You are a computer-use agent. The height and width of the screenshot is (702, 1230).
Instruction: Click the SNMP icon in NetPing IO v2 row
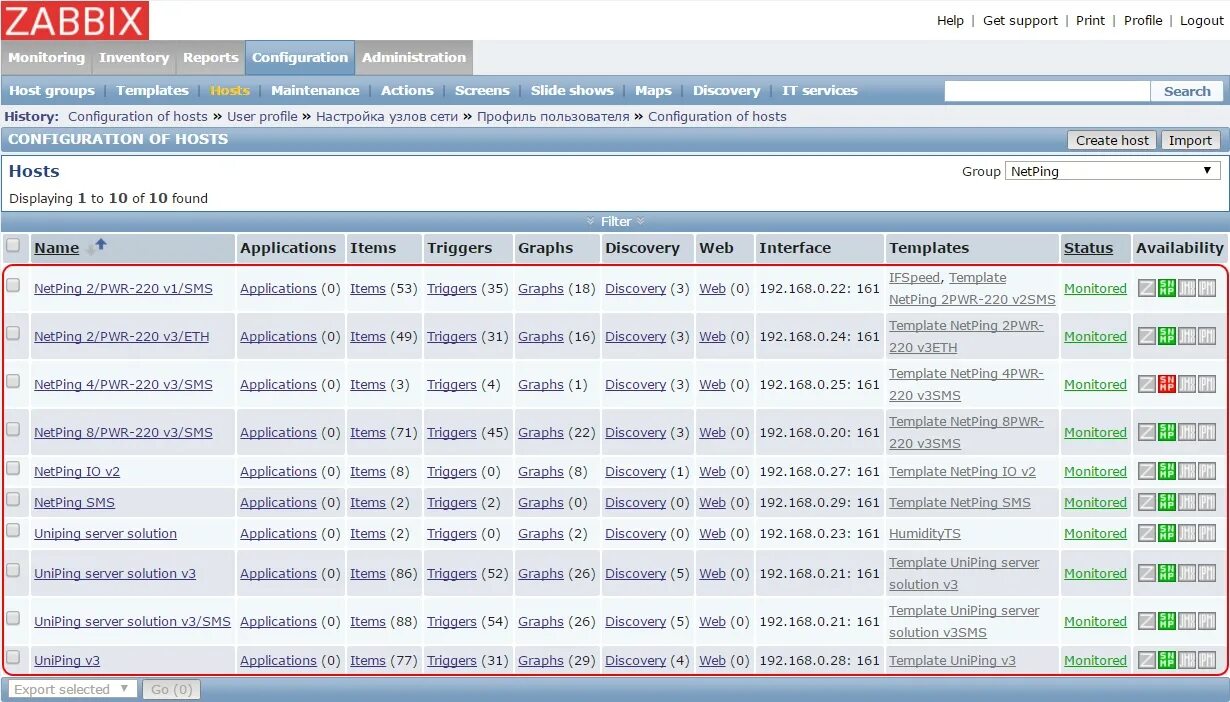point(1167,471)
